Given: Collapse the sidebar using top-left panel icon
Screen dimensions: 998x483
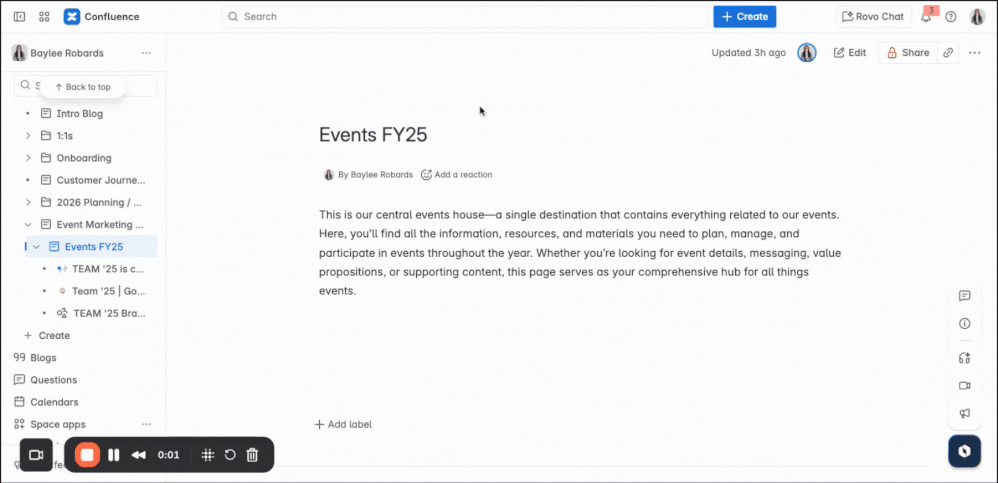Looking at the screenshot, I should click(x=19, y=17).
